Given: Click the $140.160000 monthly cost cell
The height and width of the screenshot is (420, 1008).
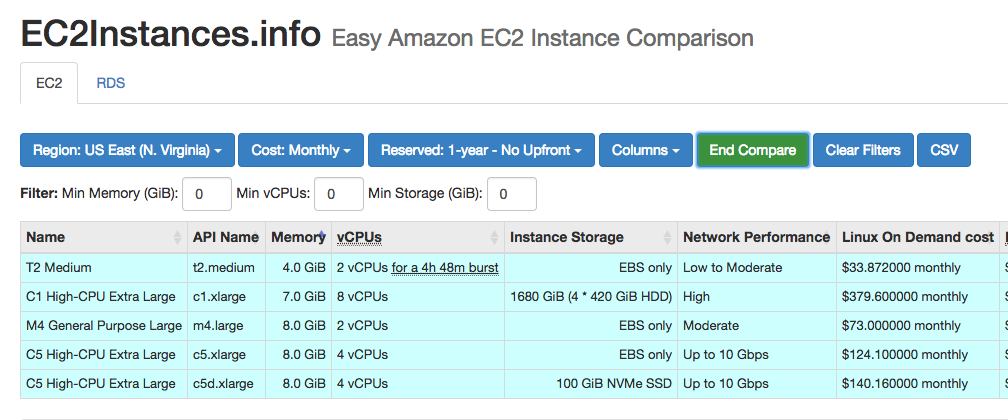Looking at the screenshot, I should click(917, 383).
